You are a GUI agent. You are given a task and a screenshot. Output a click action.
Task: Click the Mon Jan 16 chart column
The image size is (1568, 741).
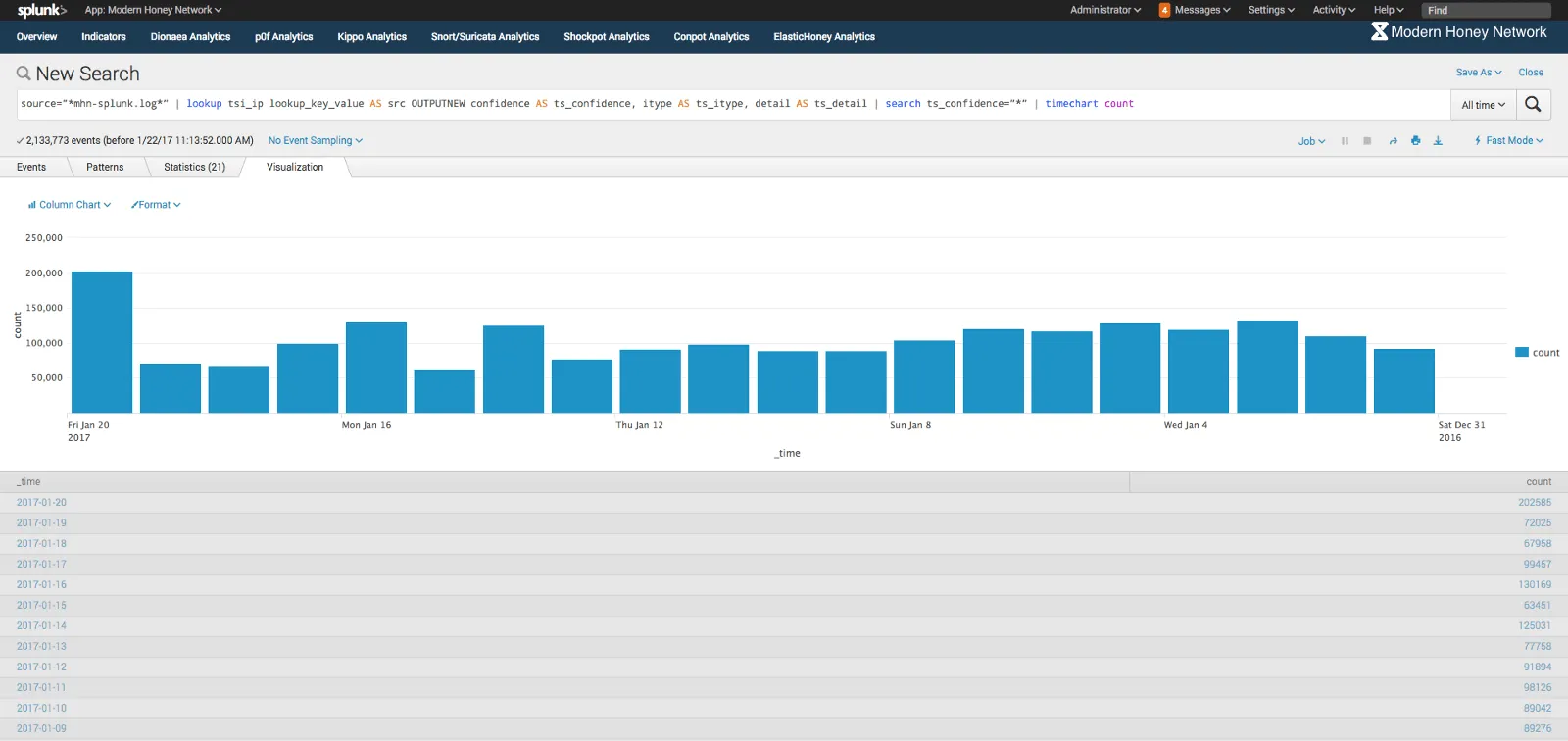pyautogui.click(x=376, y=368)
